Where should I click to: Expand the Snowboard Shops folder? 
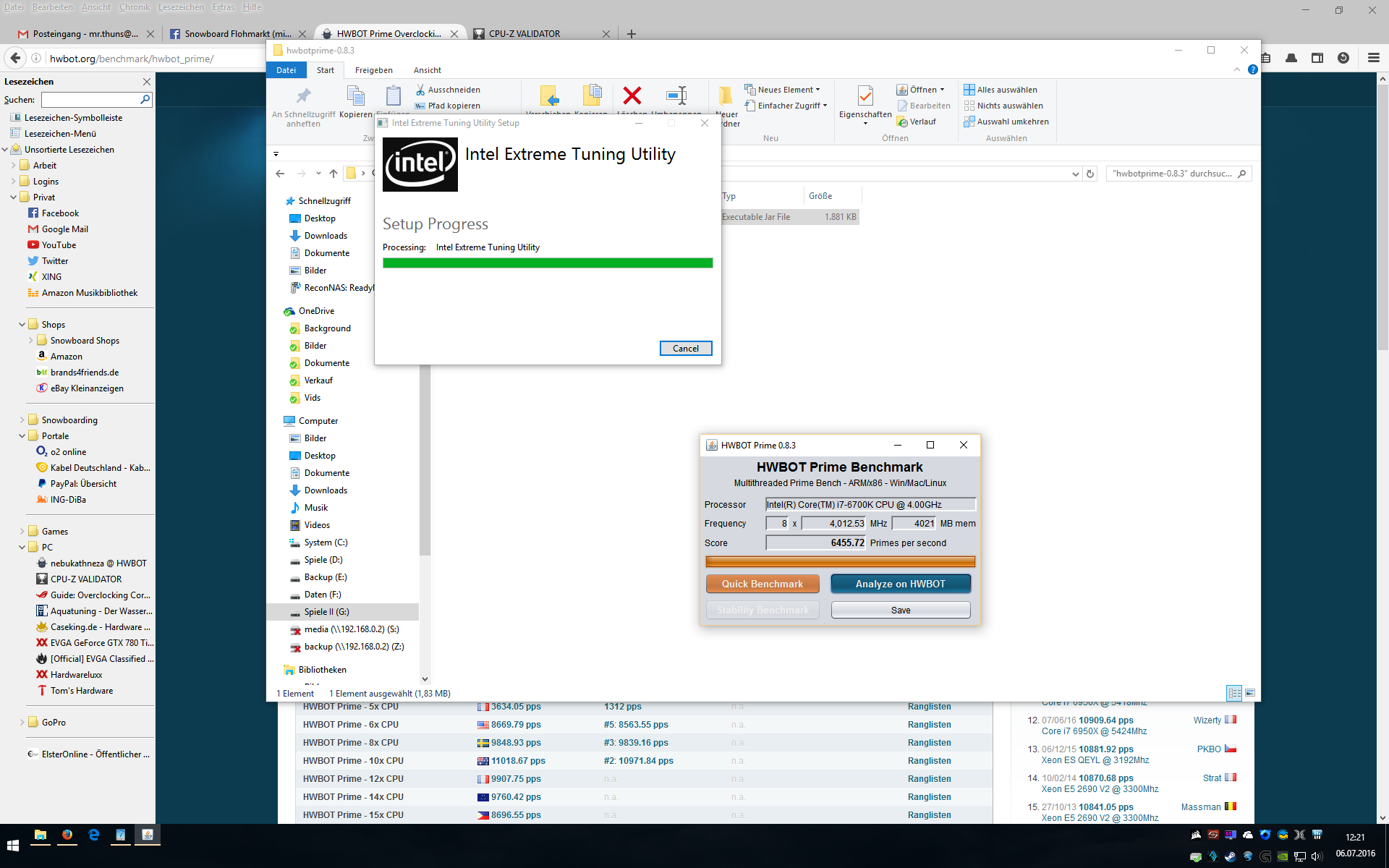pos(30,341)
